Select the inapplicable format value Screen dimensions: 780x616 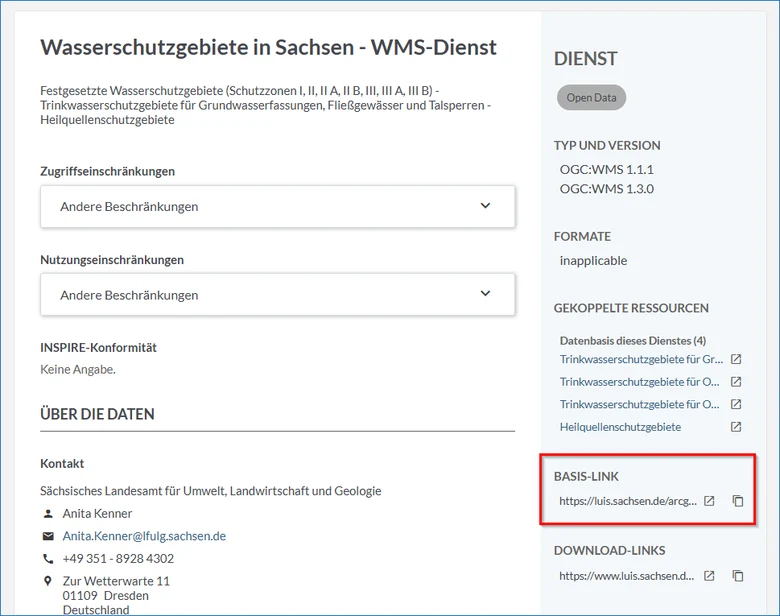(593, 261)
